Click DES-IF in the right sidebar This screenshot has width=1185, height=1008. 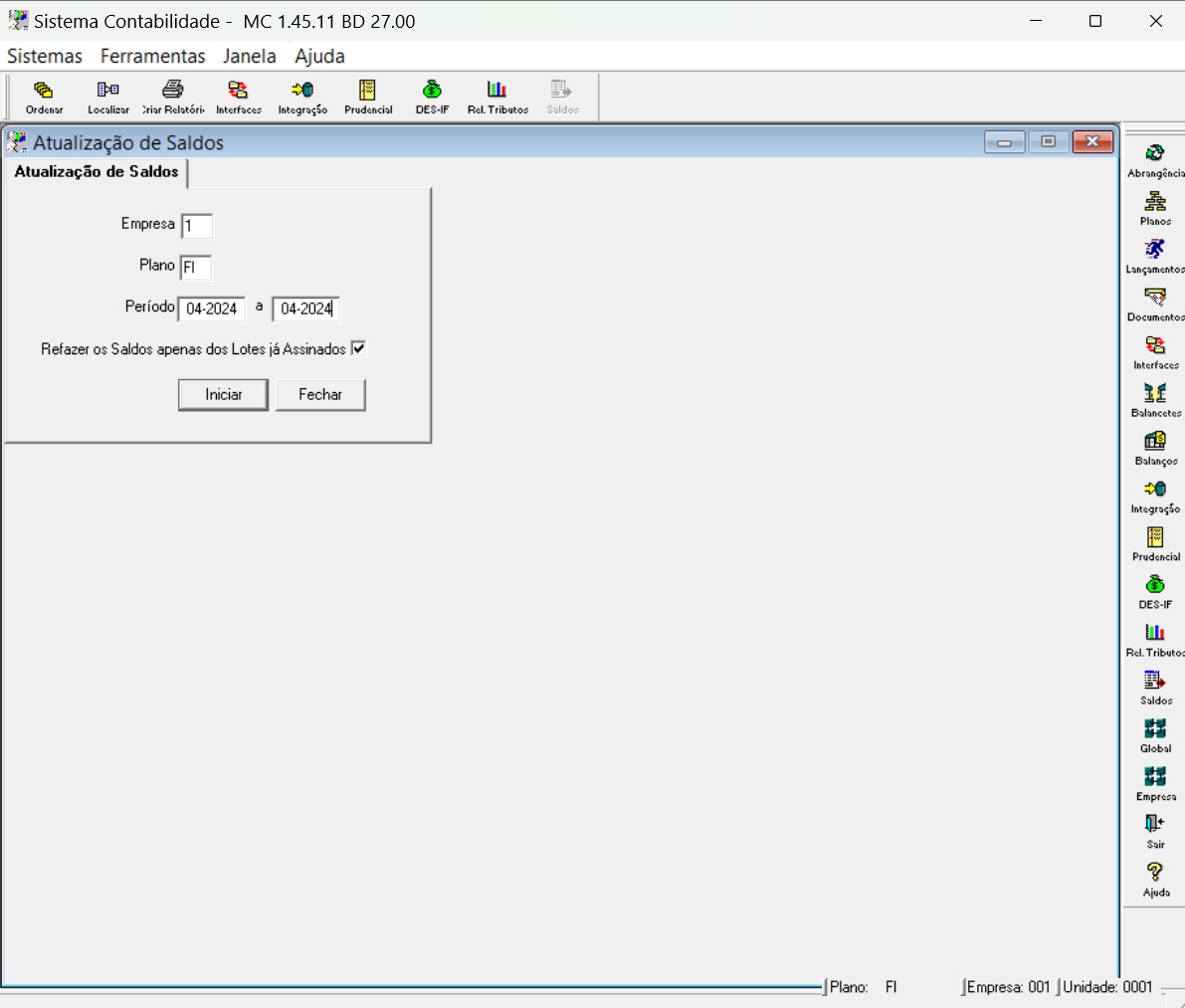(x=1155, y=592)
